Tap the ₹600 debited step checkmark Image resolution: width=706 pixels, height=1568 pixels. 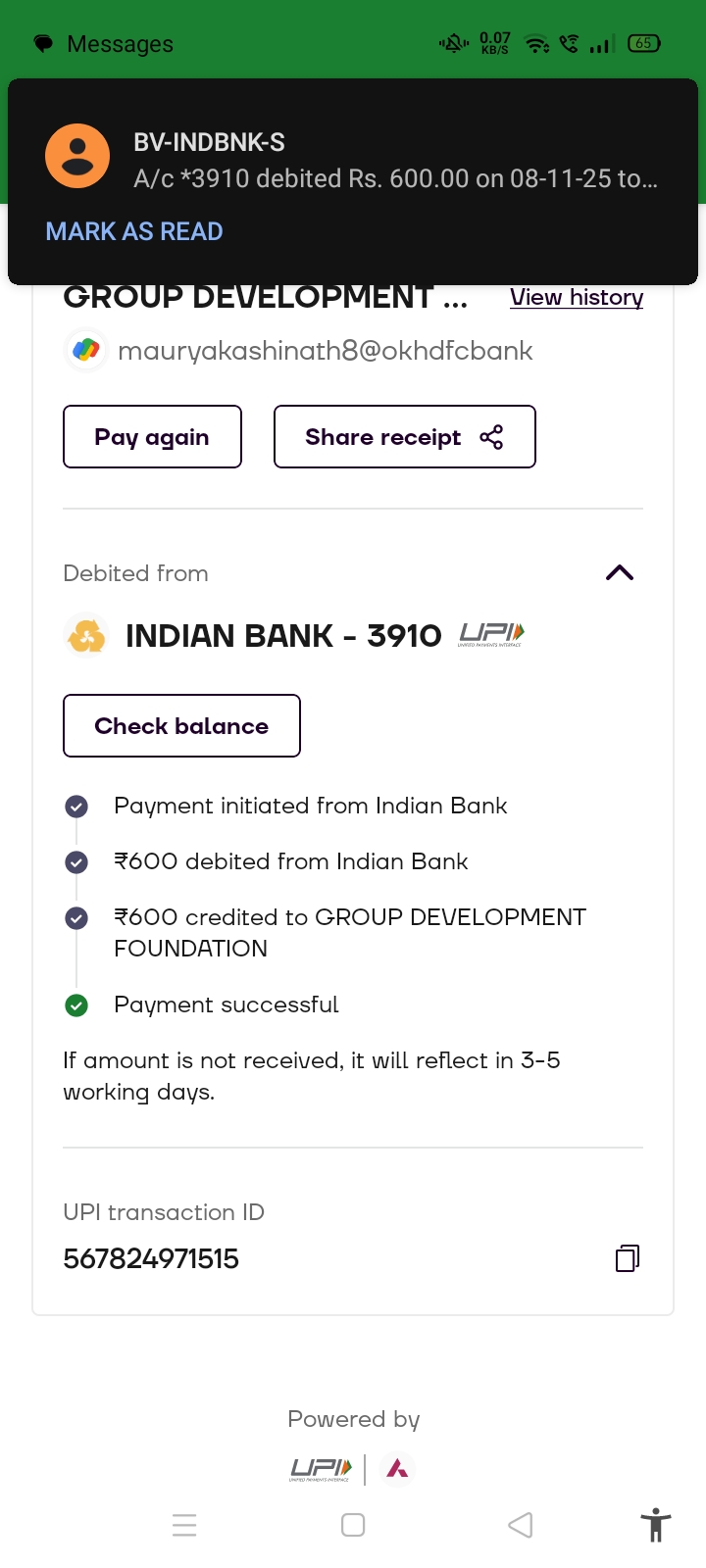tap(76, 862)
